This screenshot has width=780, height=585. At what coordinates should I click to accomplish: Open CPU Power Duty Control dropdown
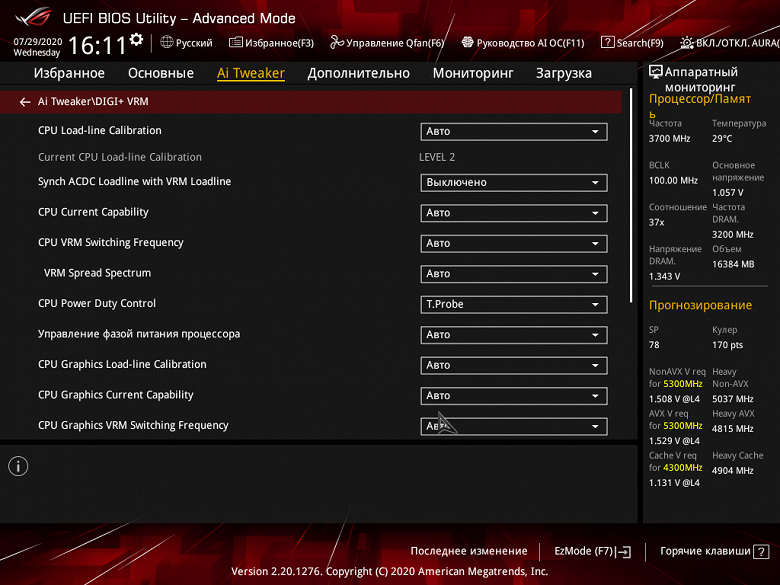click(x=514, y=304)
